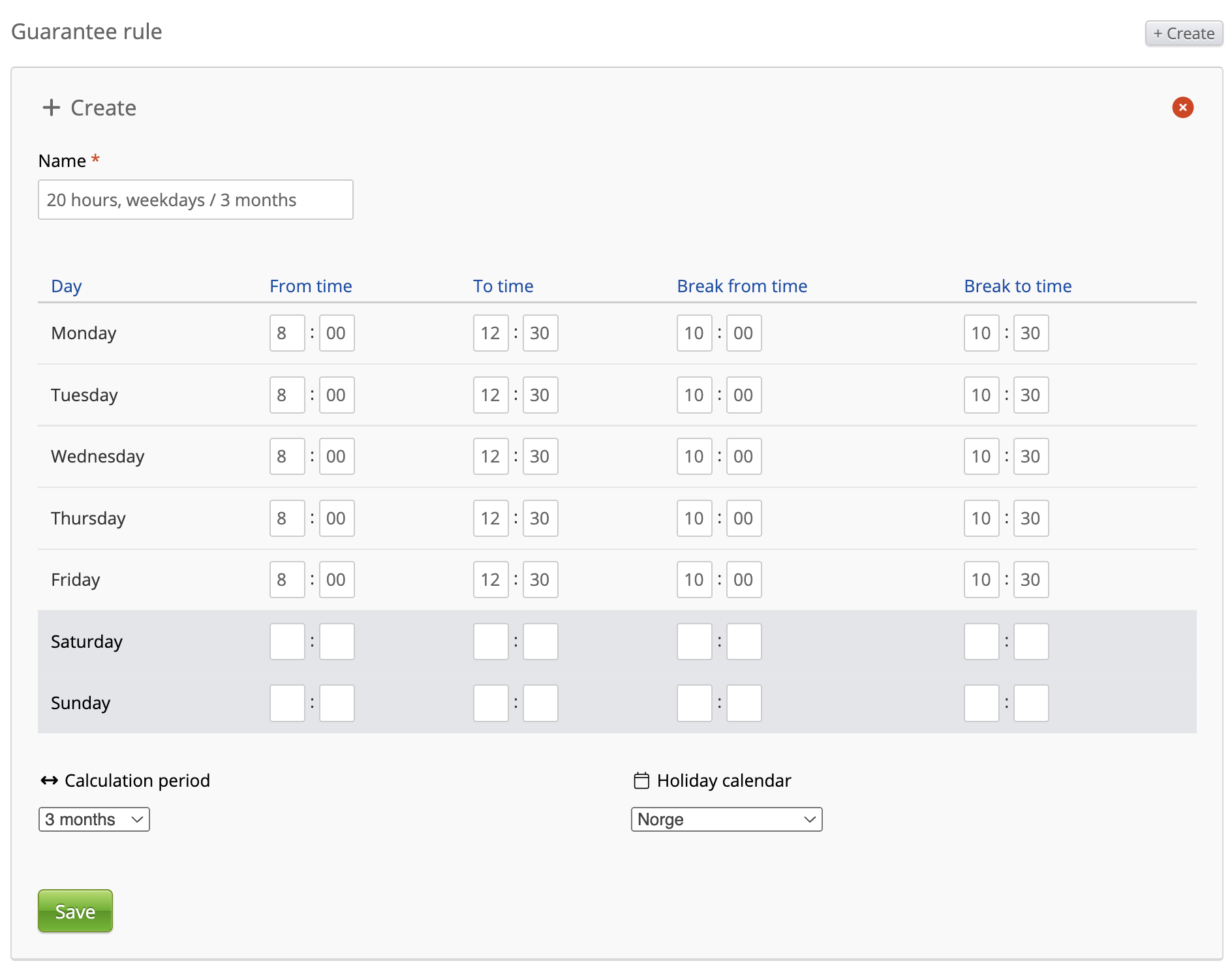Click the Break to time column header
Image resolution: width=1232 pixels, height=972 pixels.
(1017, 286)
